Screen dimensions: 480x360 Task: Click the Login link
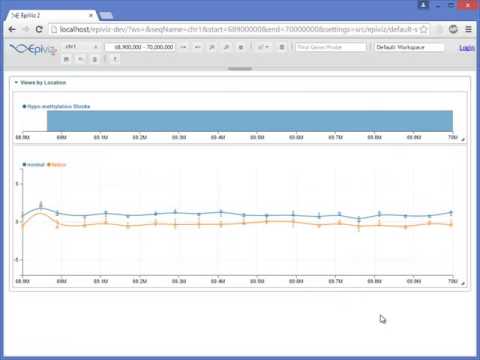click(467, 48)
